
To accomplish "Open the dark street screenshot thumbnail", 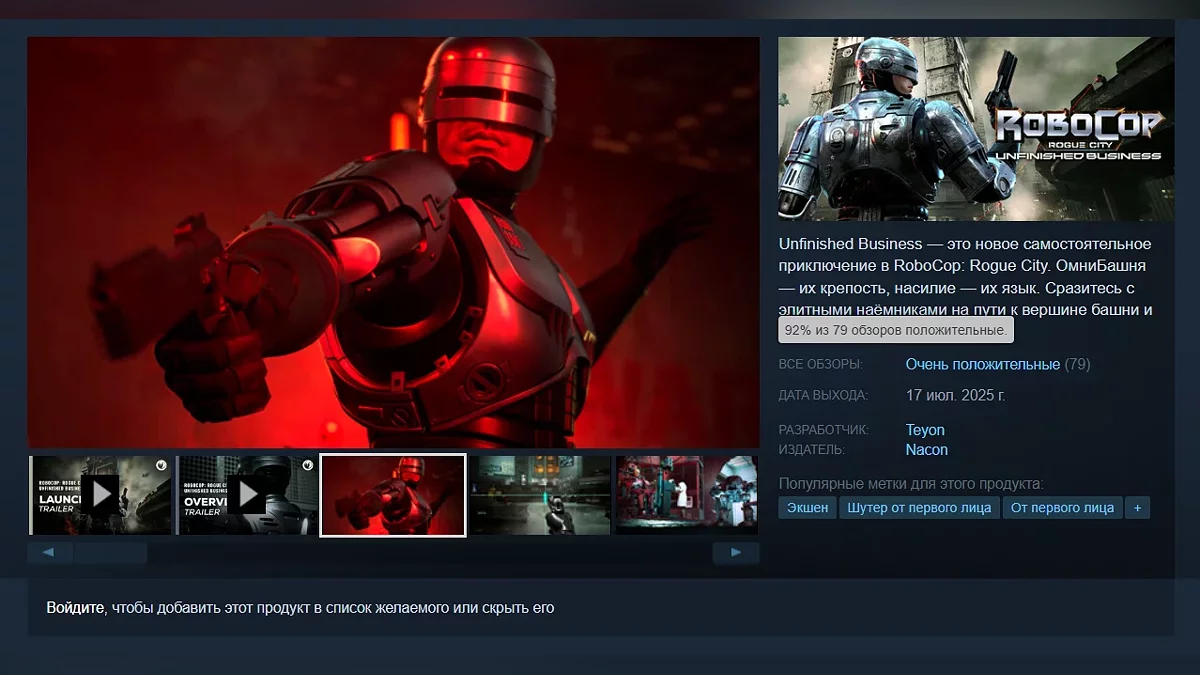I will [539, 495].
